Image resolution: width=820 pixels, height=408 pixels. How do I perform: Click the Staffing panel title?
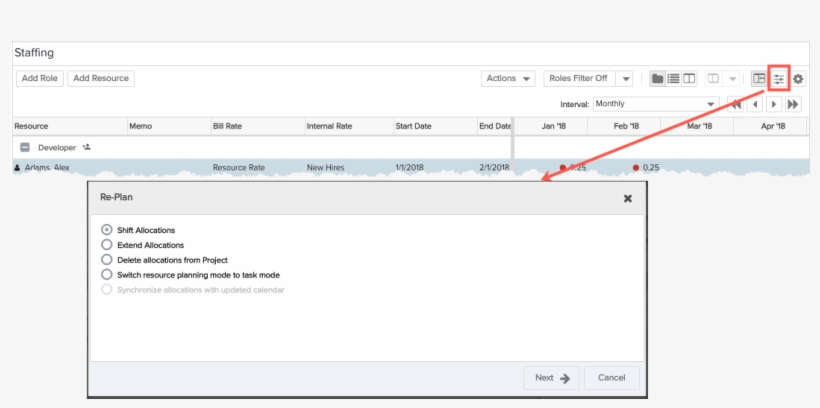(x=34, y=53)
